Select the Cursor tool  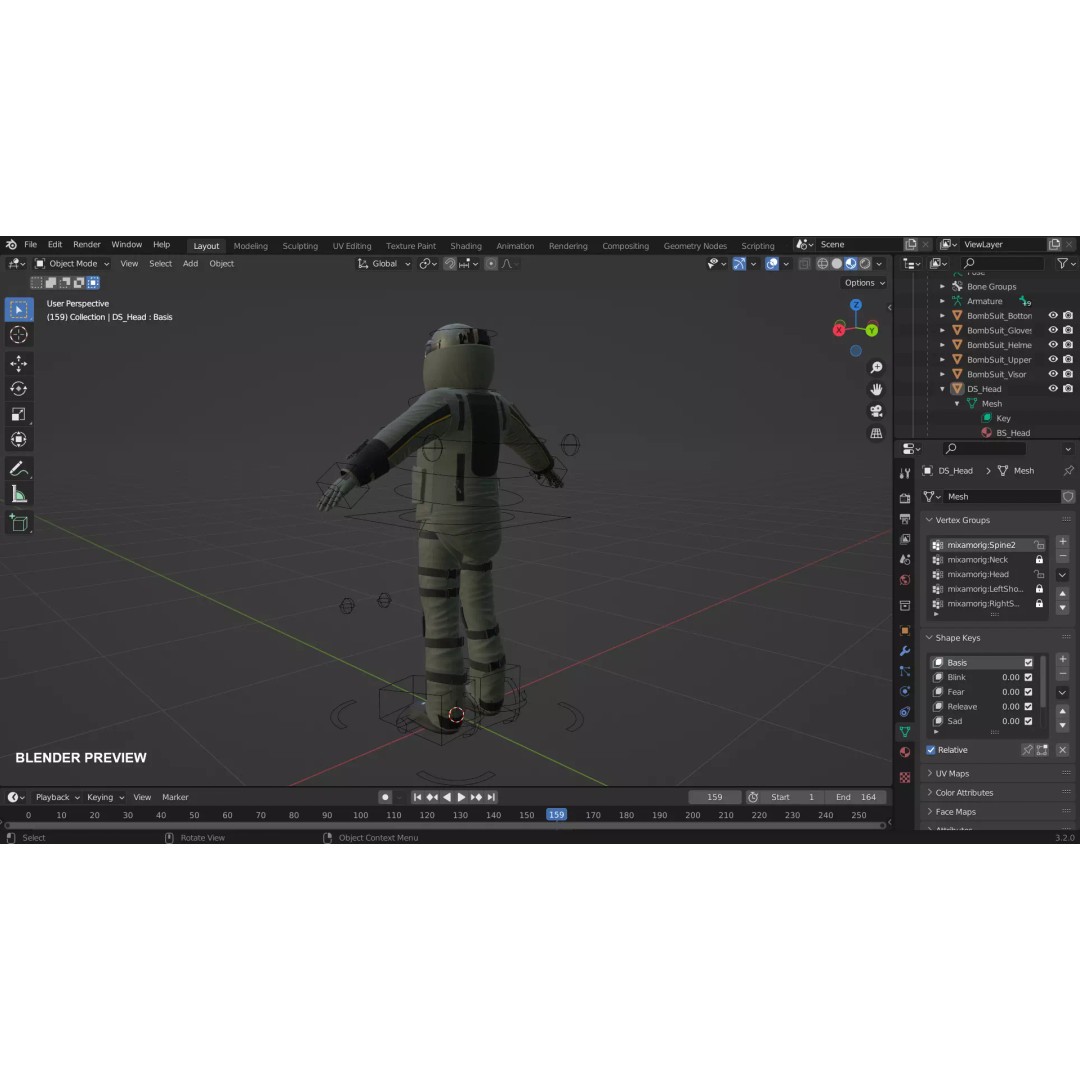coord(19,335)
